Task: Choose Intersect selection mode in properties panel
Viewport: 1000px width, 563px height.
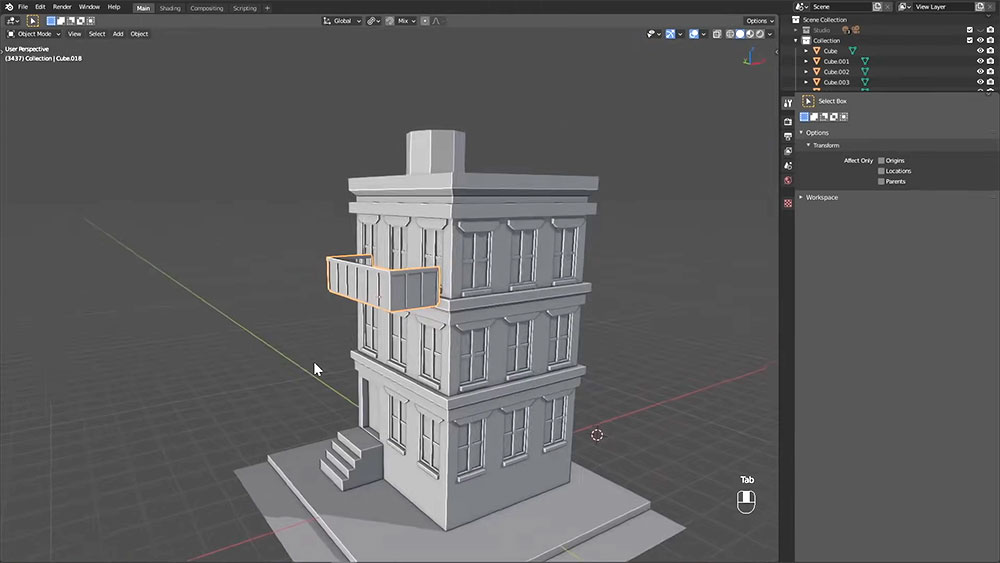Action: [844, 117]
